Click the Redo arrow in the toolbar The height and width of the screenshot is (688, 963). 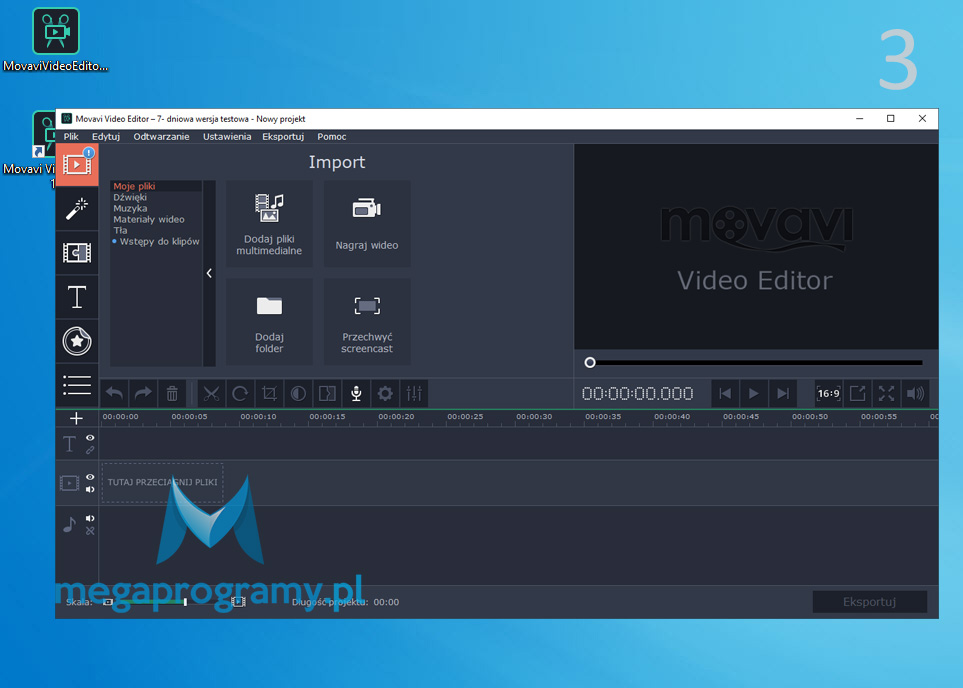[x=143, y=393]
